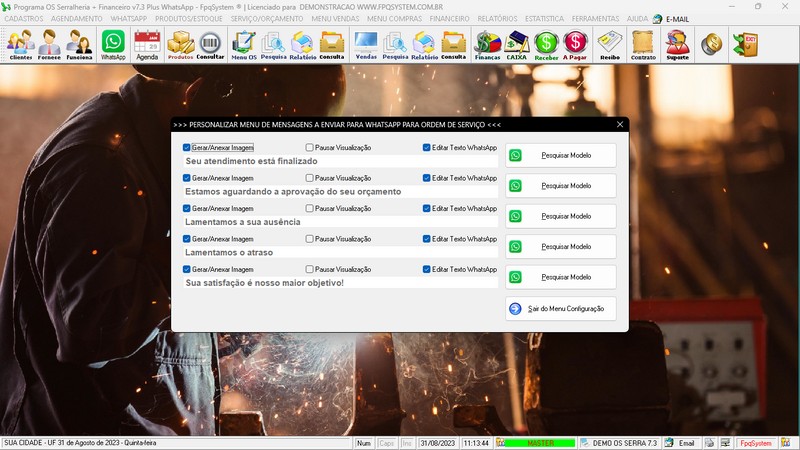Click Pesquisar Modelo for 'Lamentamos o atraso'
This screenshot has height=450, width=800.
(x=561, y=246)
